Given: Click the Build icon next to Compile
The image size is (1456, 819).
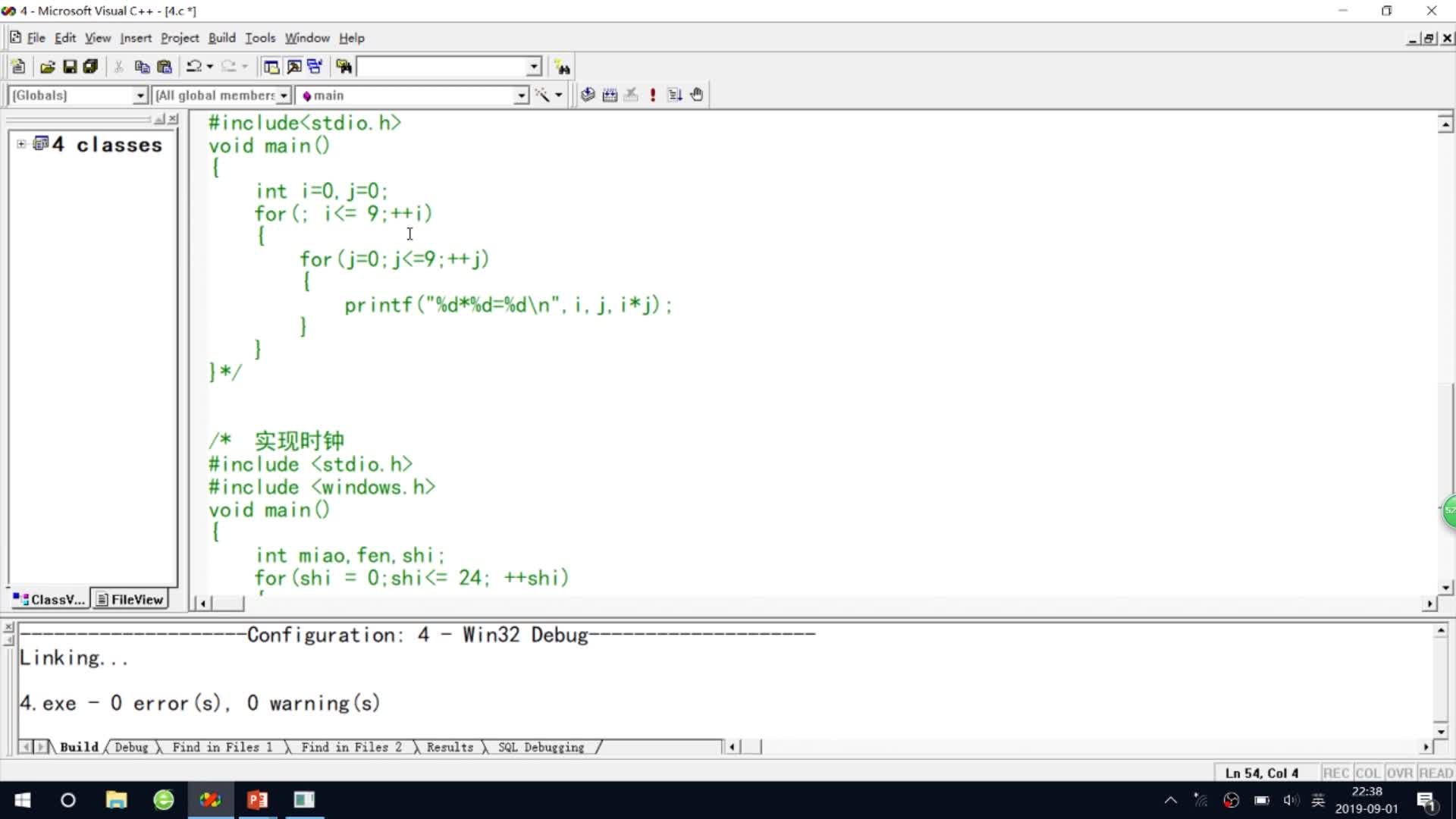Looking at the screenshot, I should coord(610,95).
